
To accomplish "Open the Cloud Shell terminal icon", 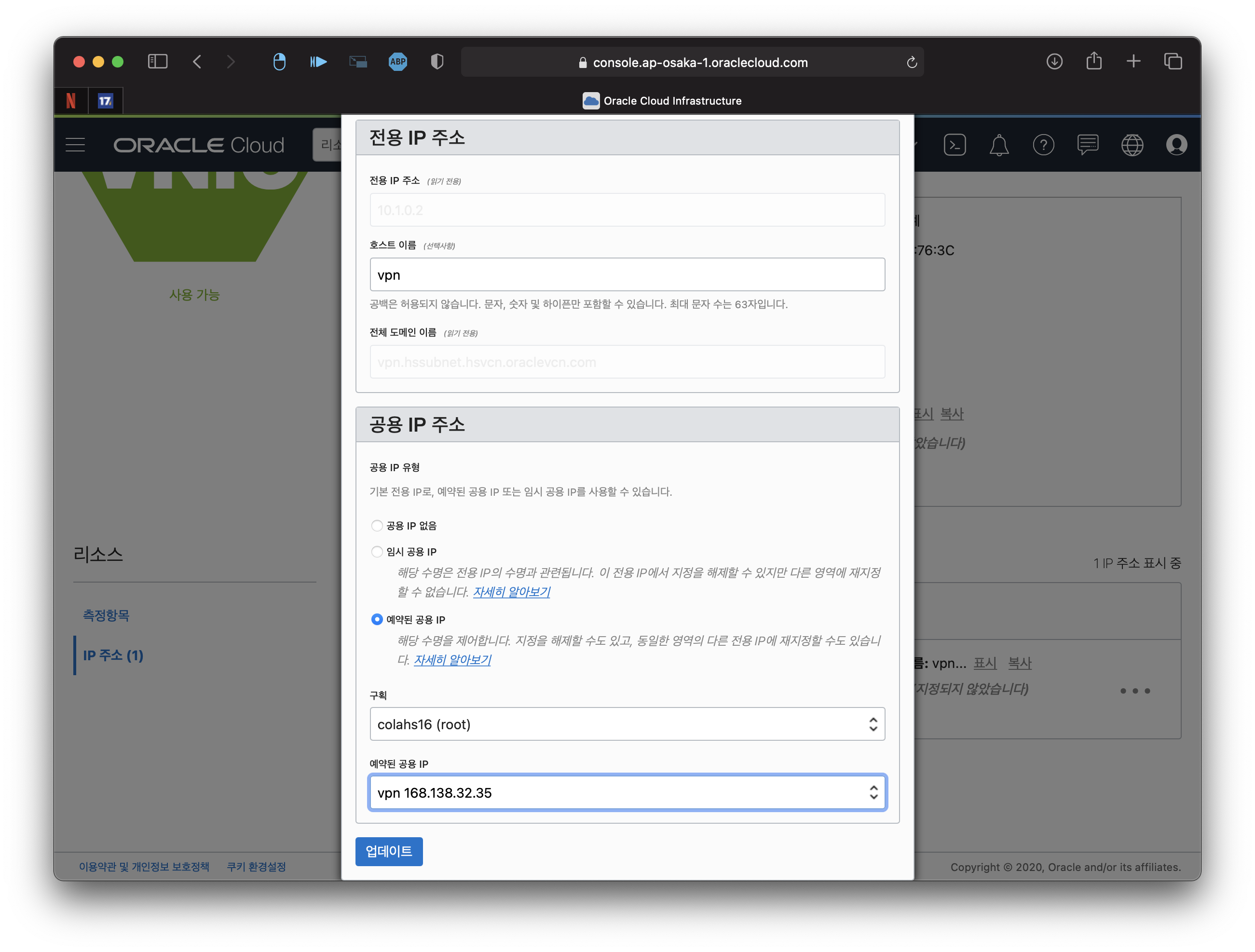I will click(955, 145).
